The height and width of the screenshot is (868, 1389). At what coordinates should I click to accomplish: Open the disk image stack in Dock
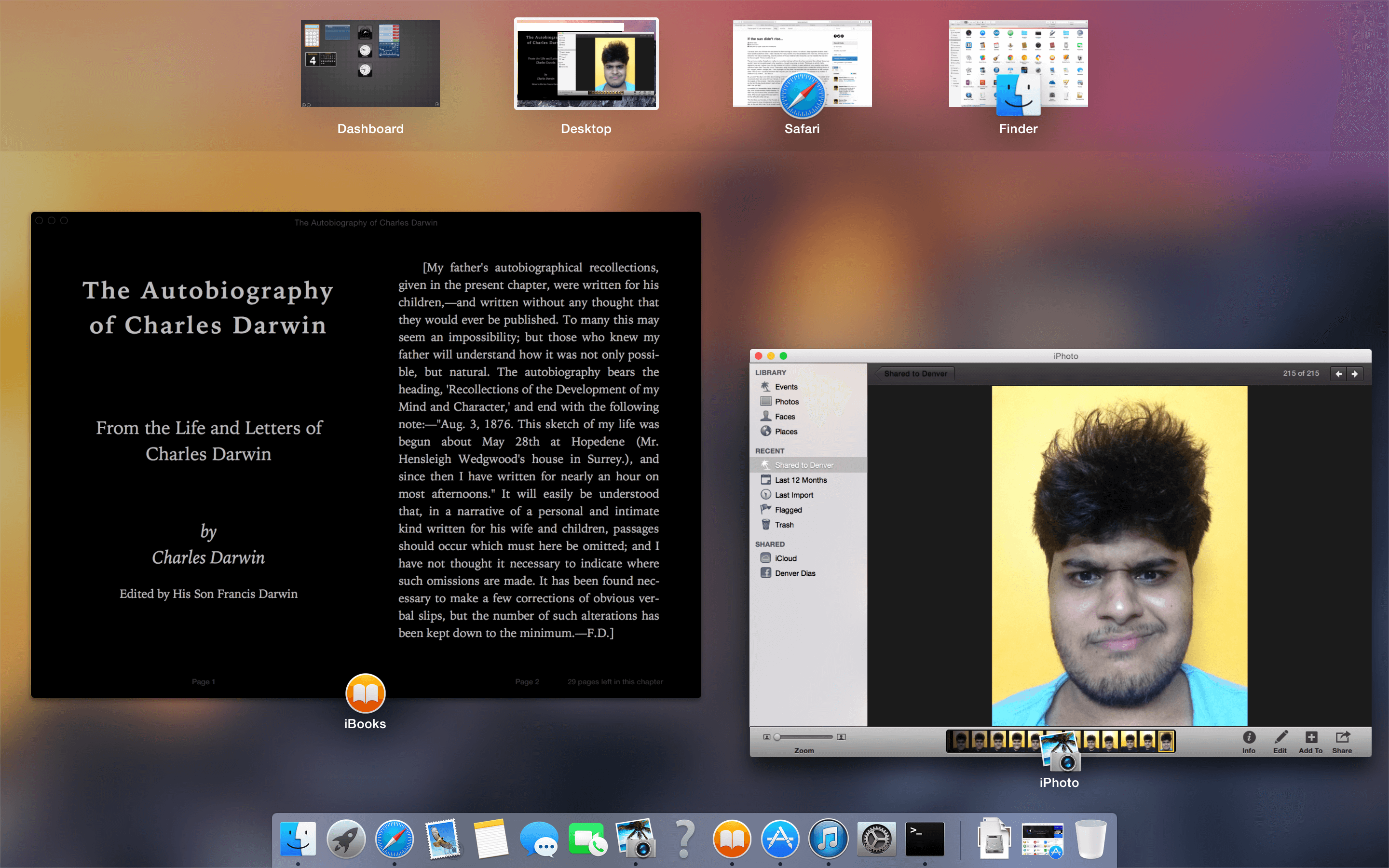coord(994,839)
